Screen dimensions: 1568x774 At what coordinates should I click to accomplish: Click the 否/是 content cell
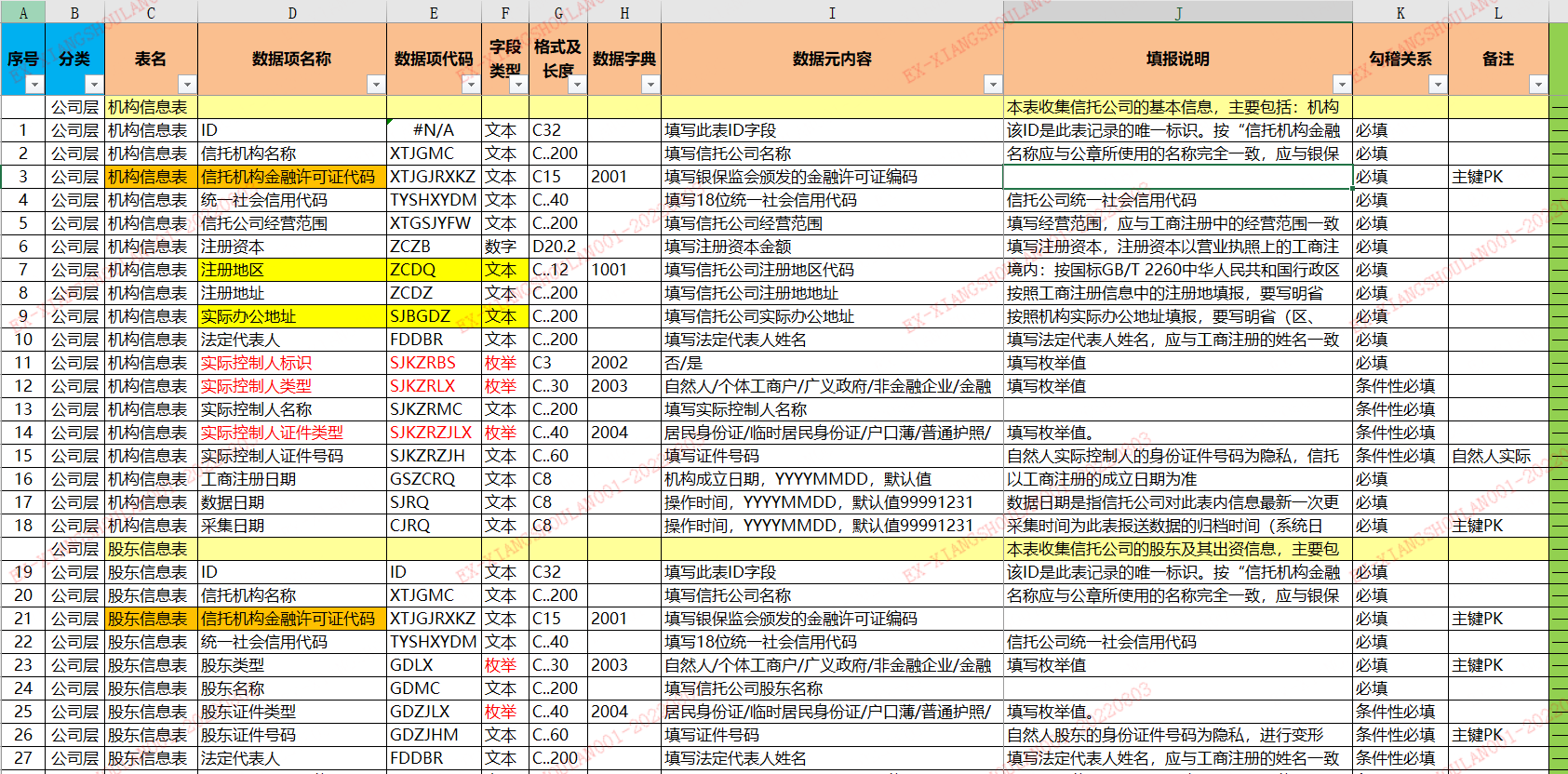click(832, 363)
